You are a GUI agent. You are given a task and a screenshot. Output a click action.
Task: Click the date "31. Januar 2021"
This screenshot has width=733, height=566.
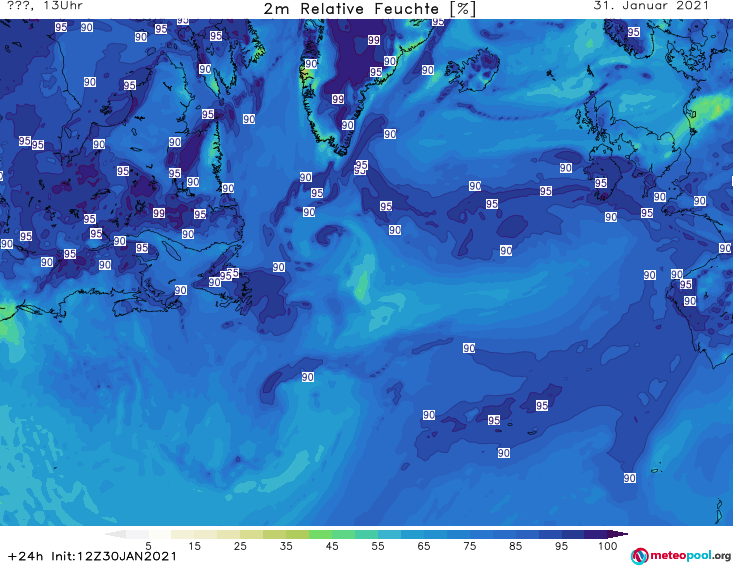pyautogui.click(x=651, y=6)
